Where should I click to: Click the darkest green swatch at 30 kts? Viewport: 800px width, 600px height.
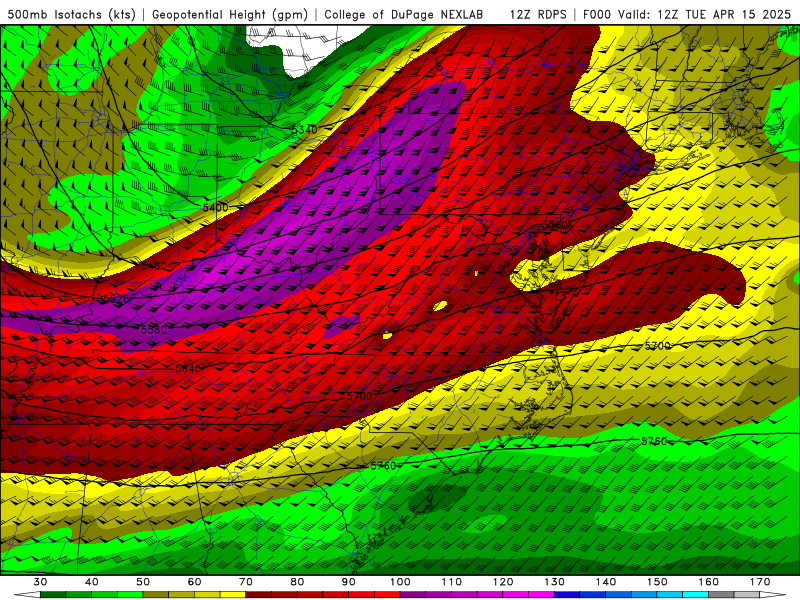(53, 595)
